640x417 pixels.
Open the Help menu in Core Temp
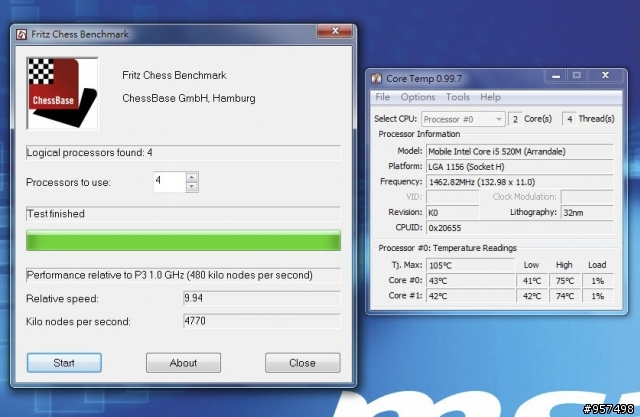click(x=490, y=97)
